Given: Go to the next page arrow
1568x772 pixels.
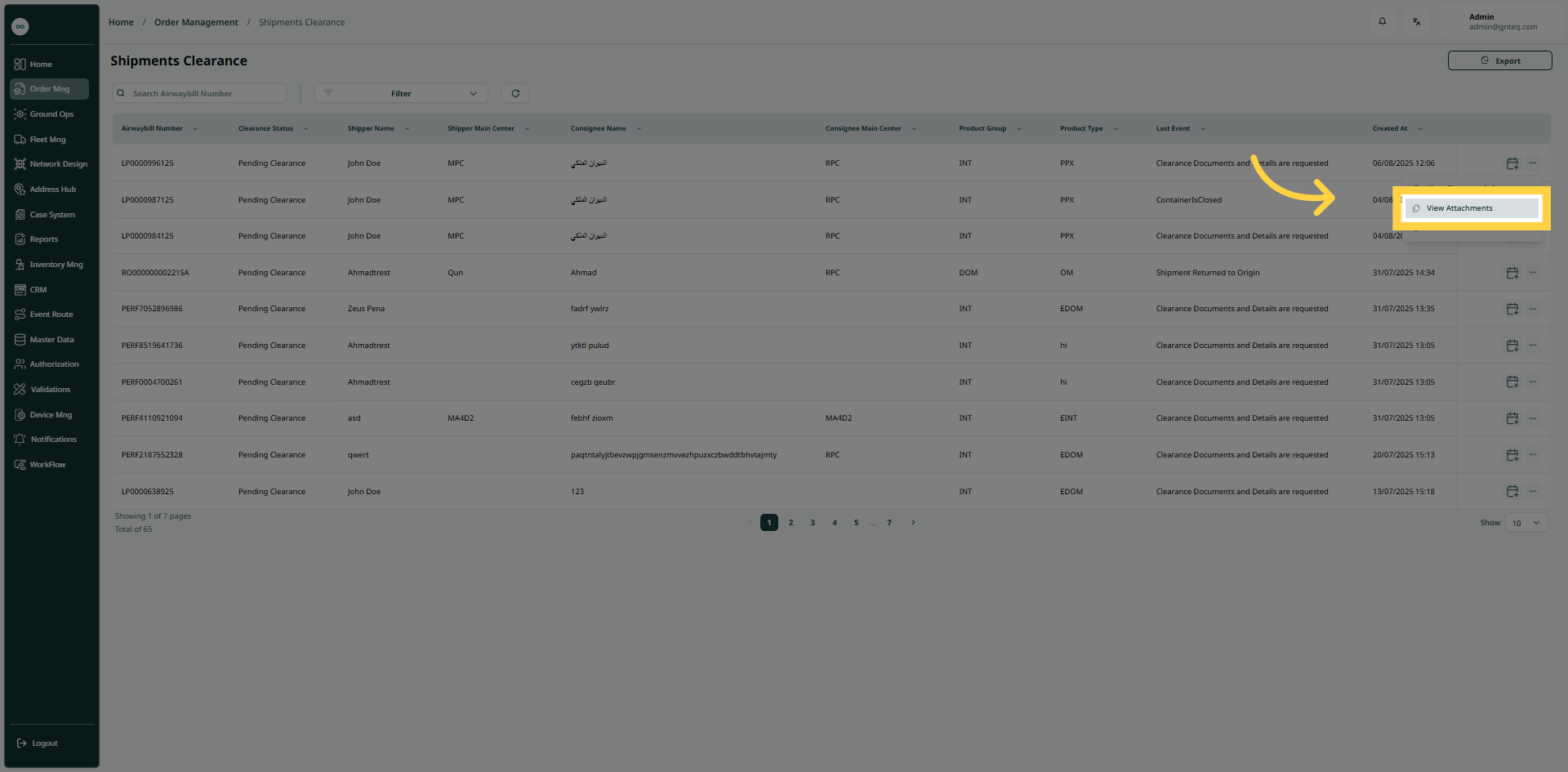Looking at the screenshot, I should 913,523.
